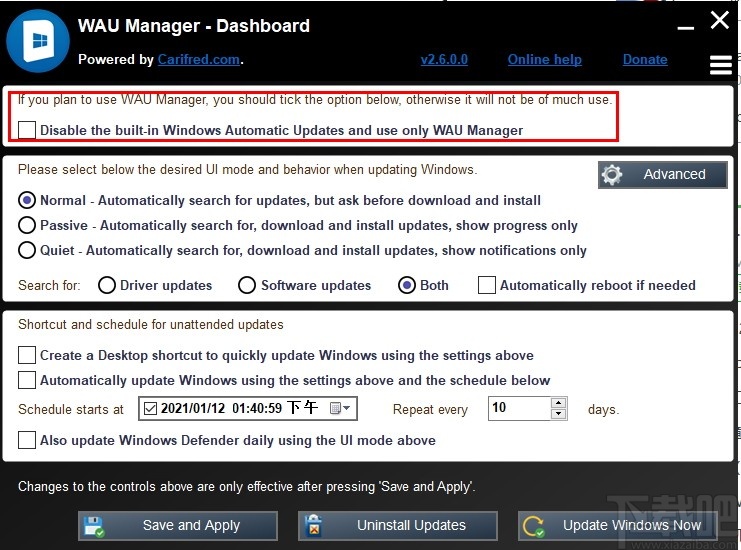Open the Online help link

(x=544, y=60)
